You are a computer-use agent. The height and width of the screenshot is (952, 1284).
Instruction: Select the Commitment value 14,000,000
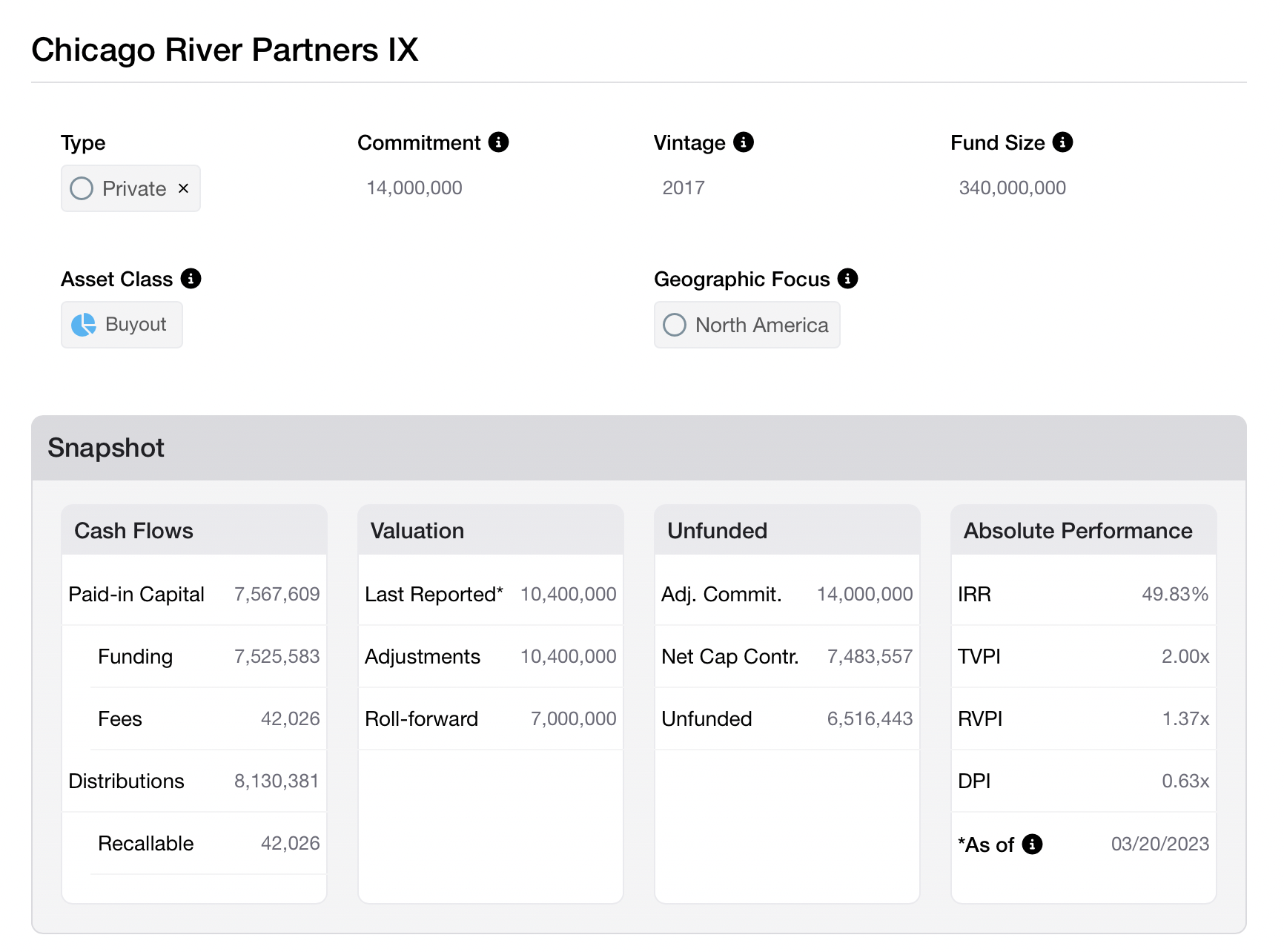point(414,188)
